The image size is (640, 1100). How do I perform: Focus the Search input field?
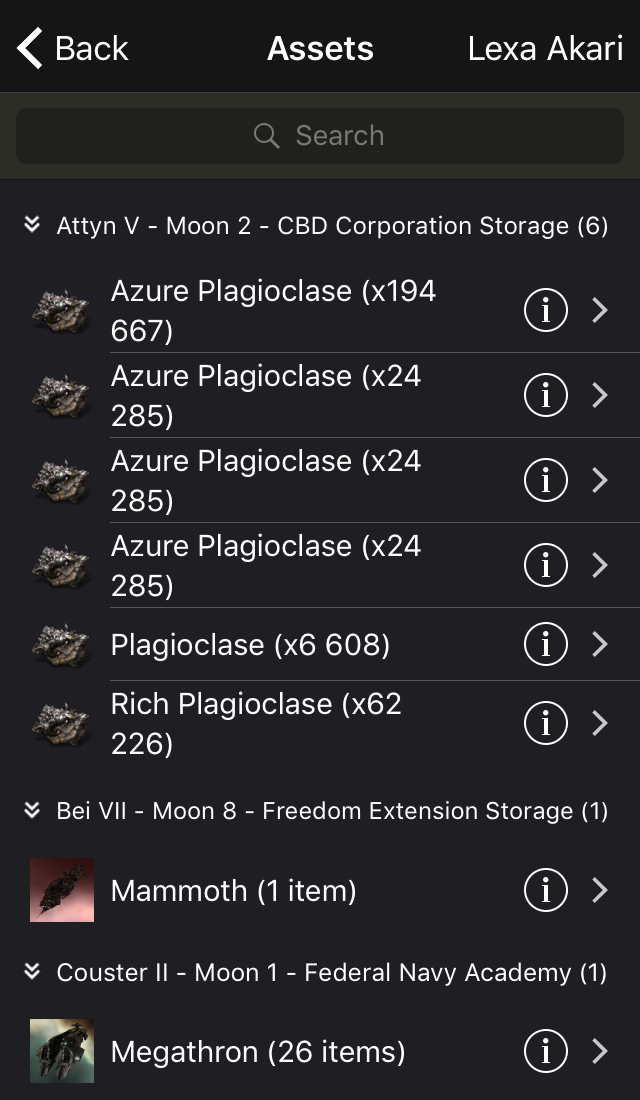340,136
